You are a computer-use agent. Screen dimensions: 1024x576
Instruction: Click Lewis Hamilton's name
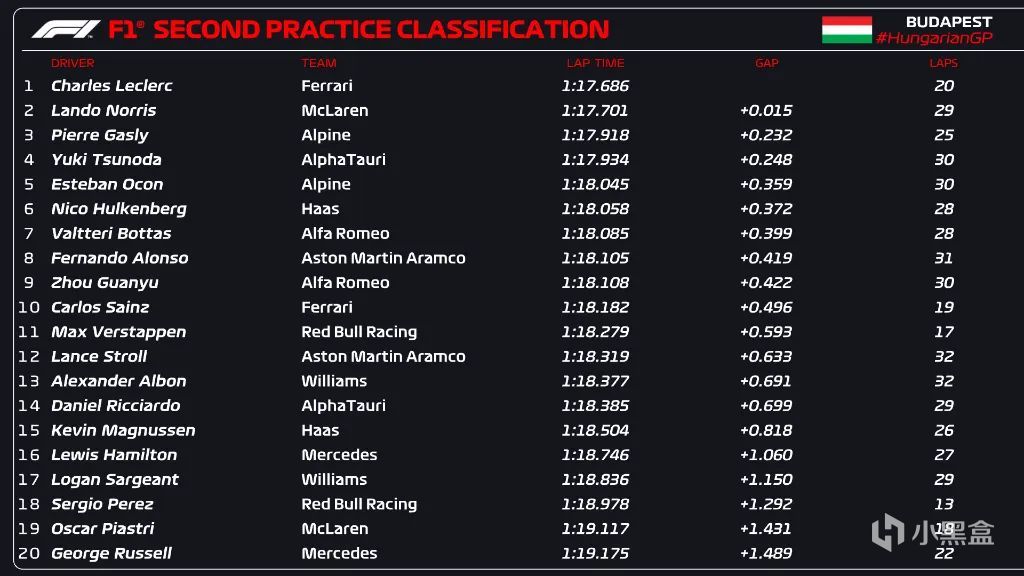tap(114, 455)
